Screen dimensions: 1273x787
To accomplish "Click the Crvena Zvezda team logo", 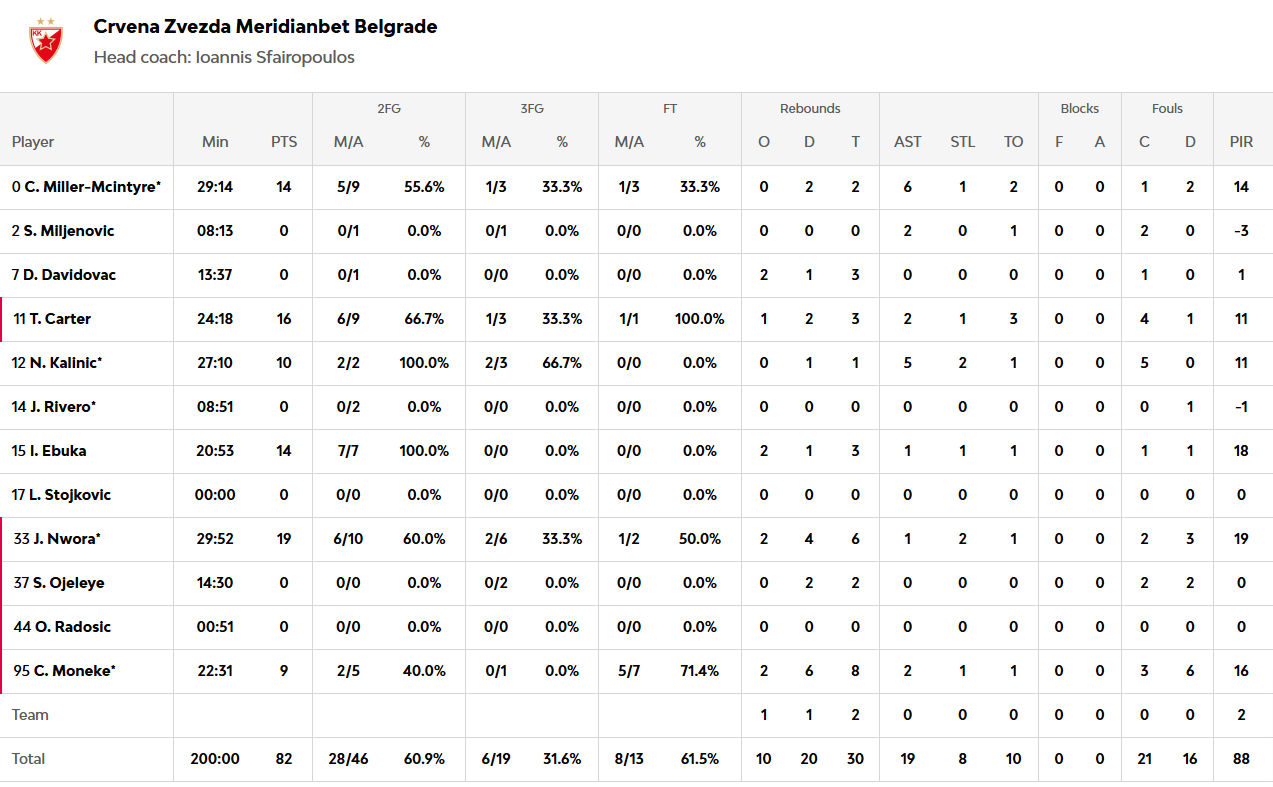I will tap(45, 41).
